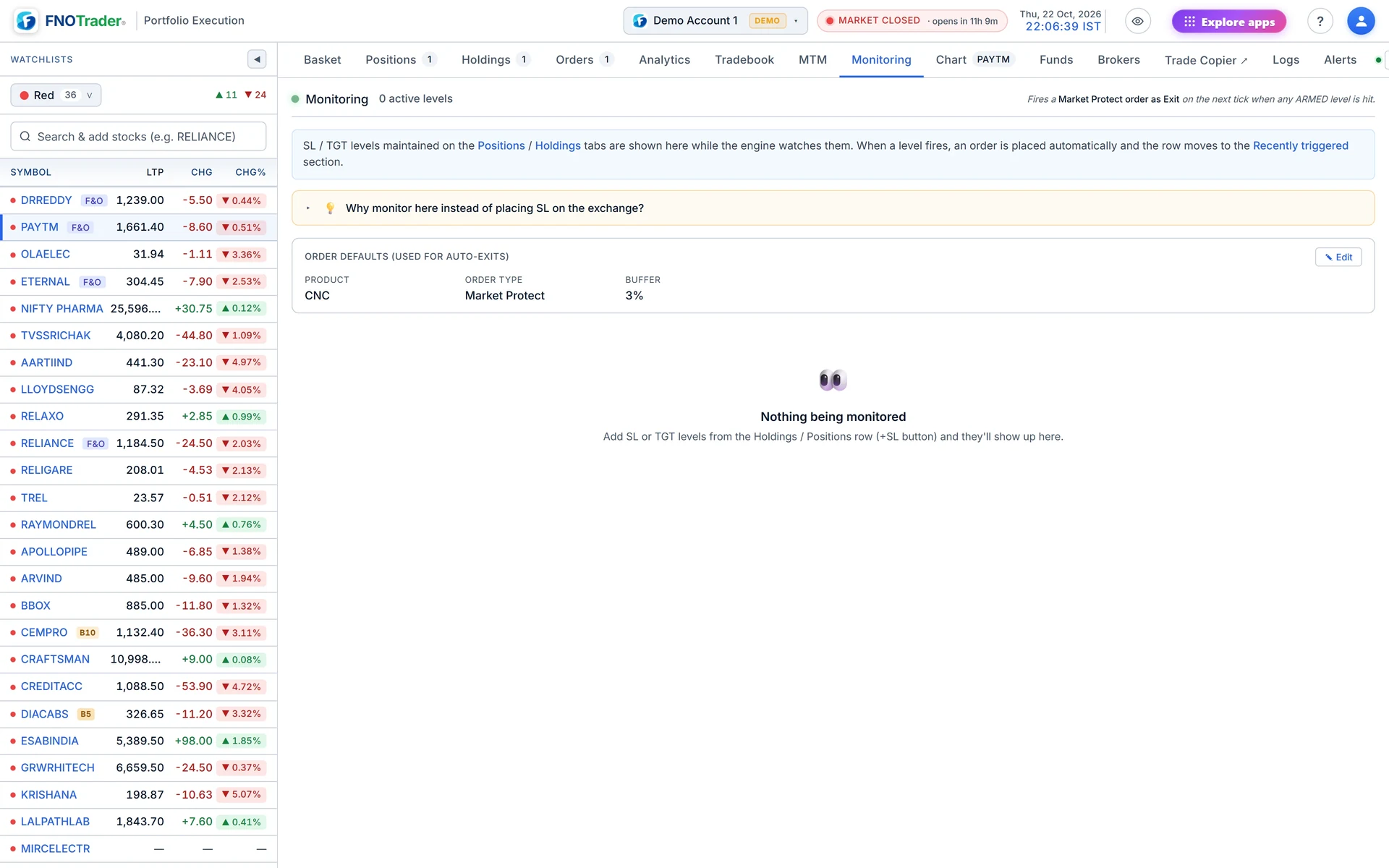Edit the order defaults

(x=1338, y=257)
